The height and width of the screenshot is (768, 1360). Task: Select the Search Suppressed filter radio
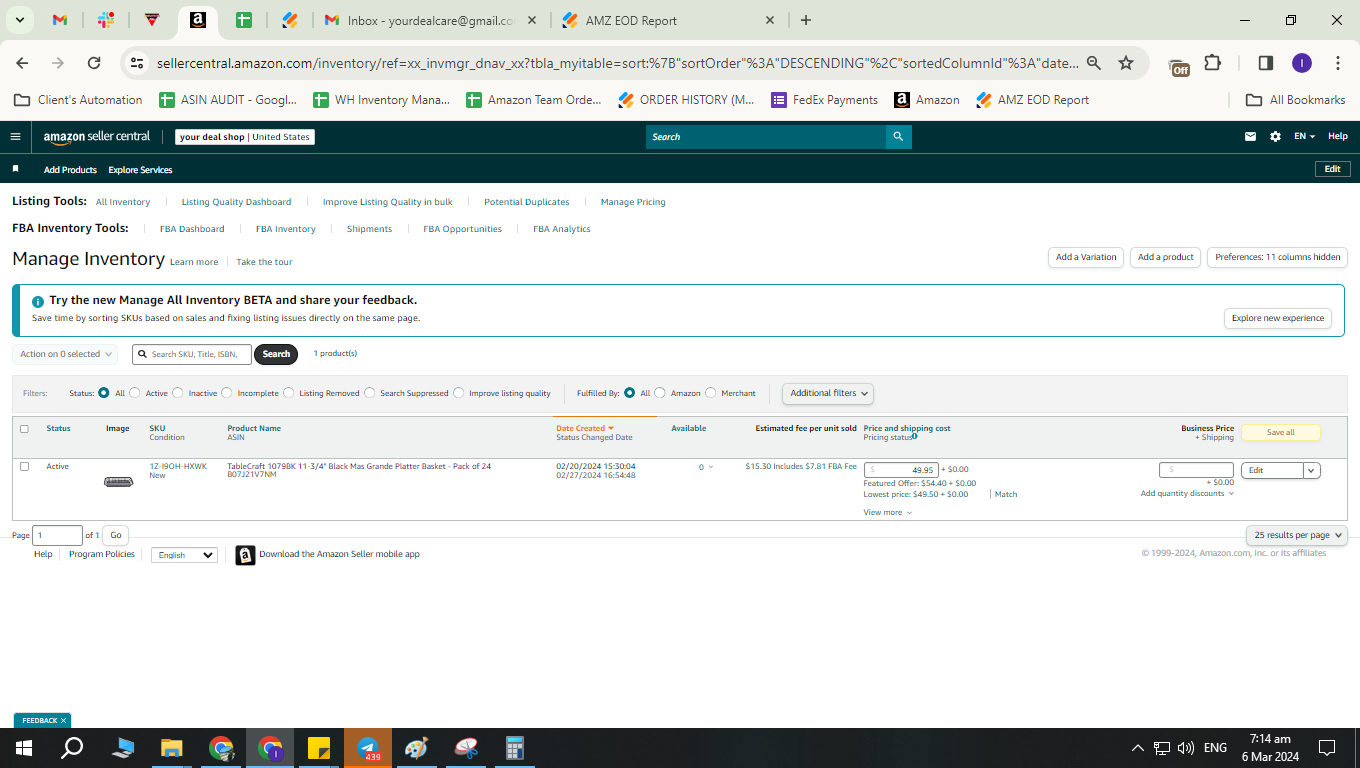coord(370,393)
